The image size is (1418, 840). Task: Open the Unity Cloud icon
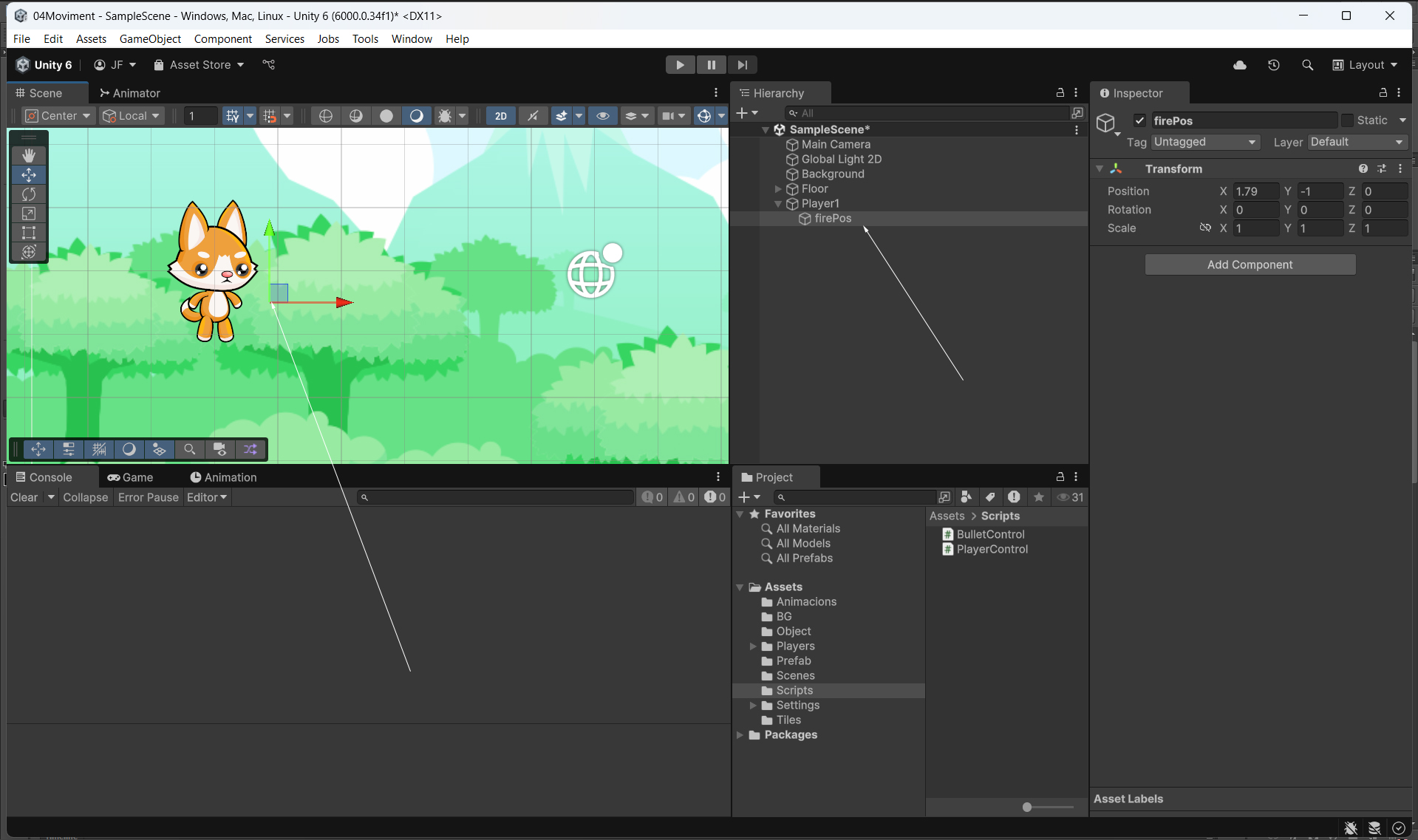coord(1239,65)
